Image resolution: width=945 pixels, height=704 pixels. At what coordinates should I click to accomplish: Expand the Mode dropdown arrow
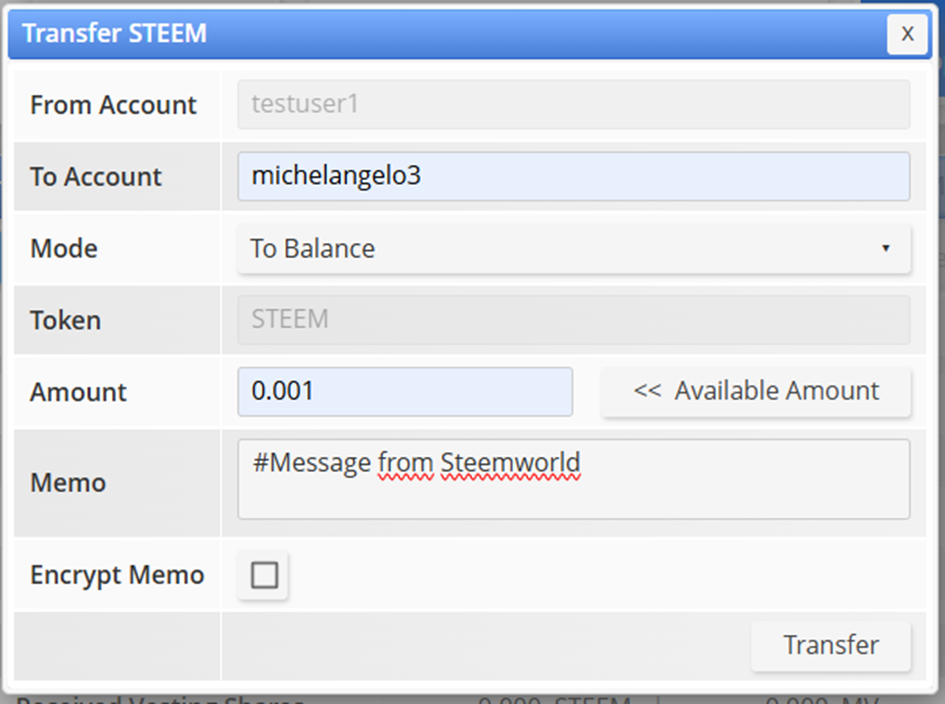point(885,248)
